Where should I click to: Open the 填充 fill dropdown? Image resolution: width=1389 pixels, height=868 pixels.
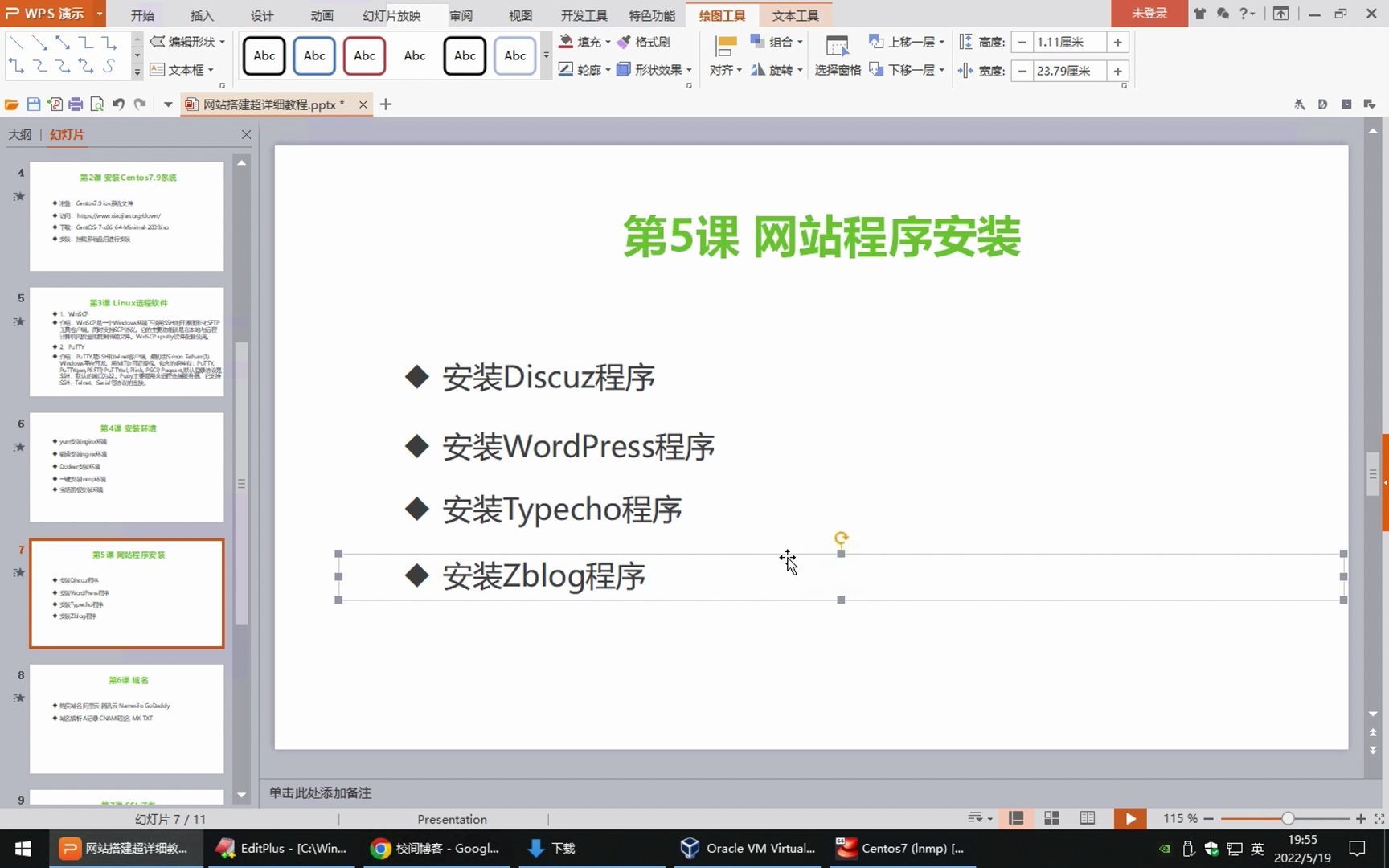point(585,42)
